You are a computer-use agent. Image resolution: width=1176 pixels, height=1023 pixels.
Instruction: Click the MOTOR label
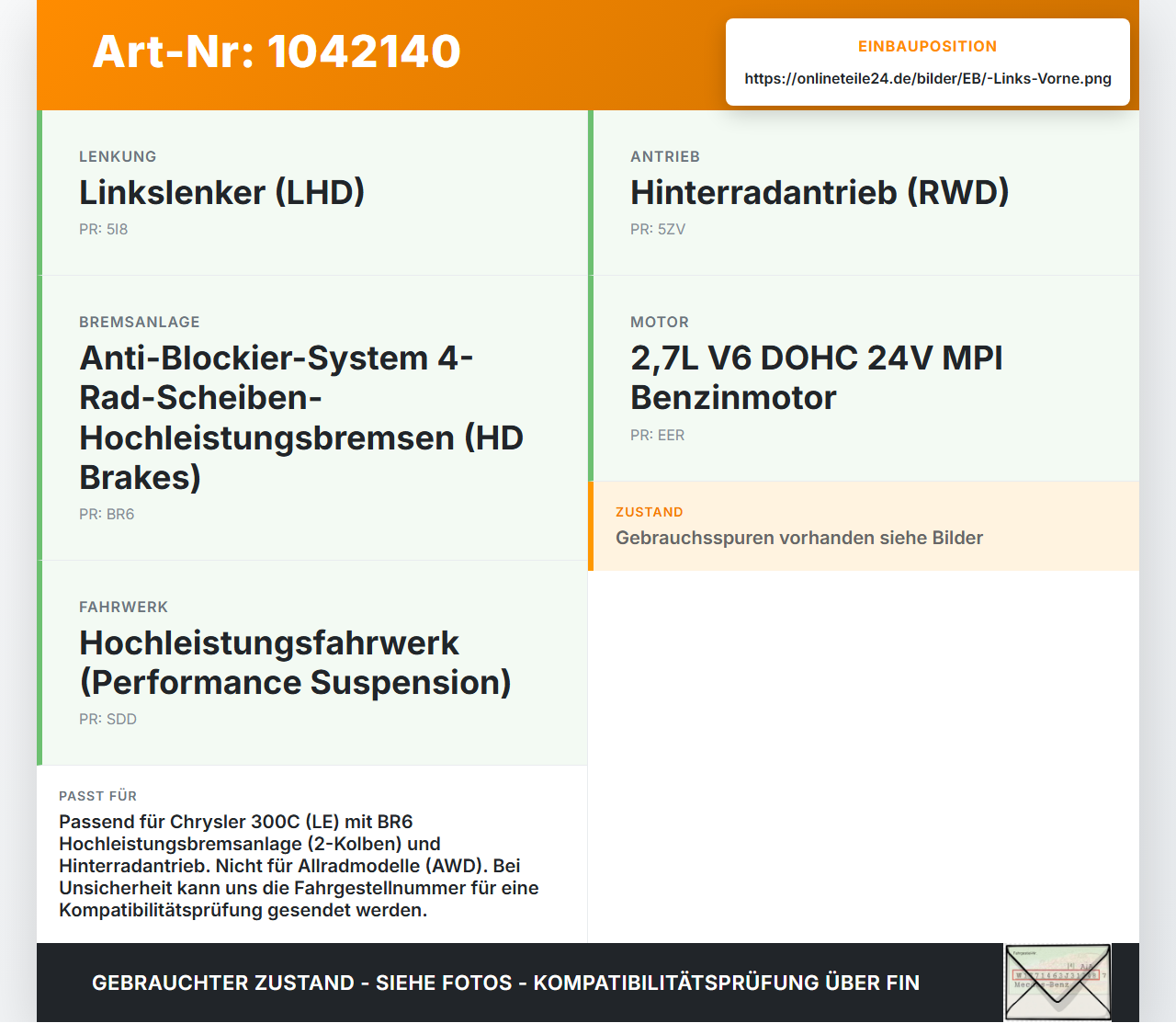(660, 322)
